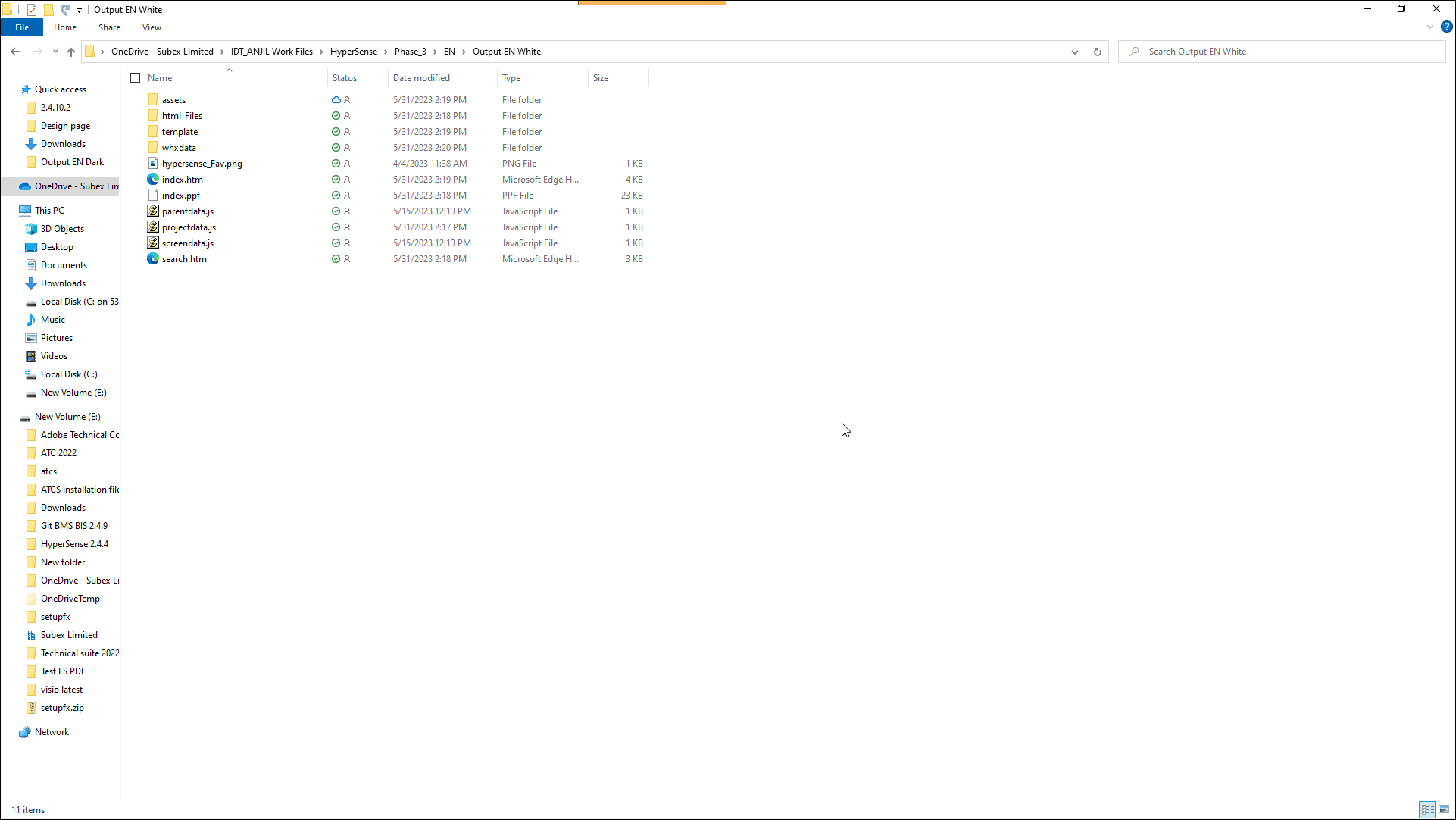Viewport: 1456px width, 820px height.
Task: Select the index.htm Edge file icon
Action: pos(153,180)
